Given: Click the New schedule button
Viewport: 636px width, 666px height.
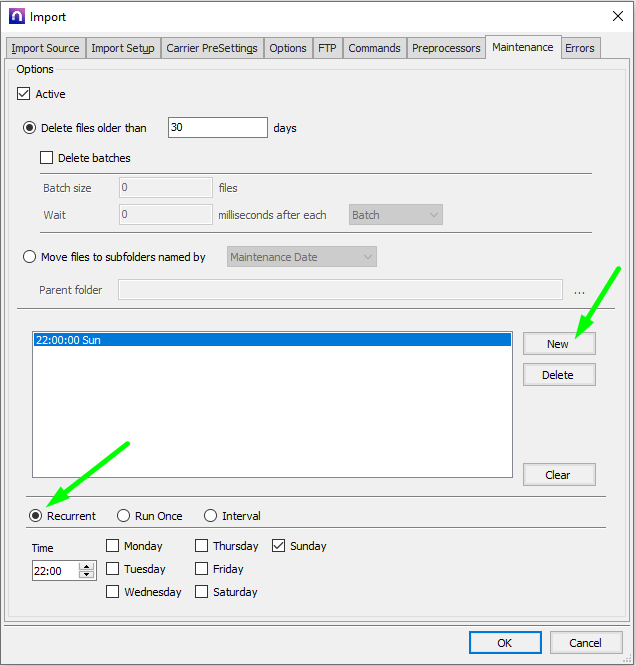Looking at the screenshot, I should (558, 344).
